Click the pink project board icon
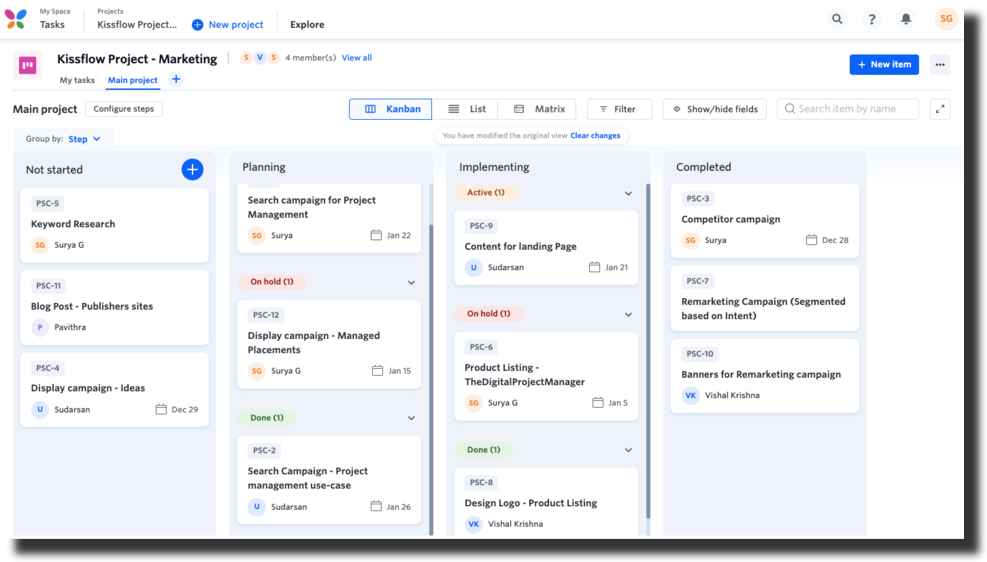 pos(28,65)
